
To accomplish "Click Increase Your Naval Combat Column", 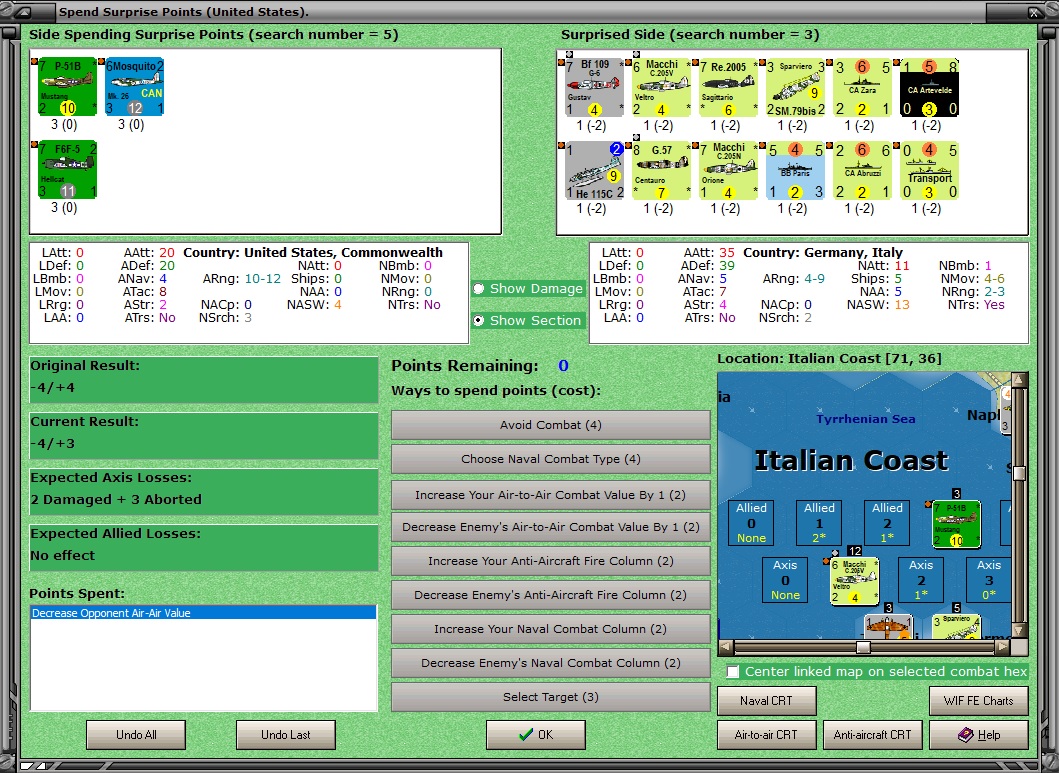I will coord(550,629).
